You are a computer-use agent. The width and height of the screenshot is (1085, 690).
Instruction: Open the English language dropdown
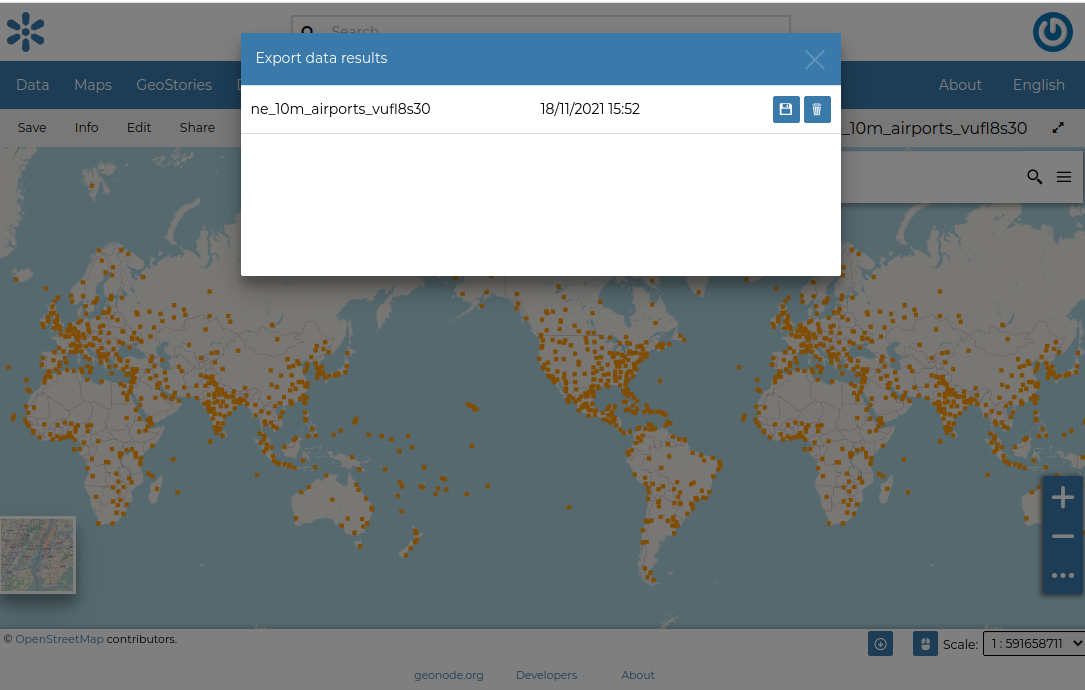coord(1038,85)
